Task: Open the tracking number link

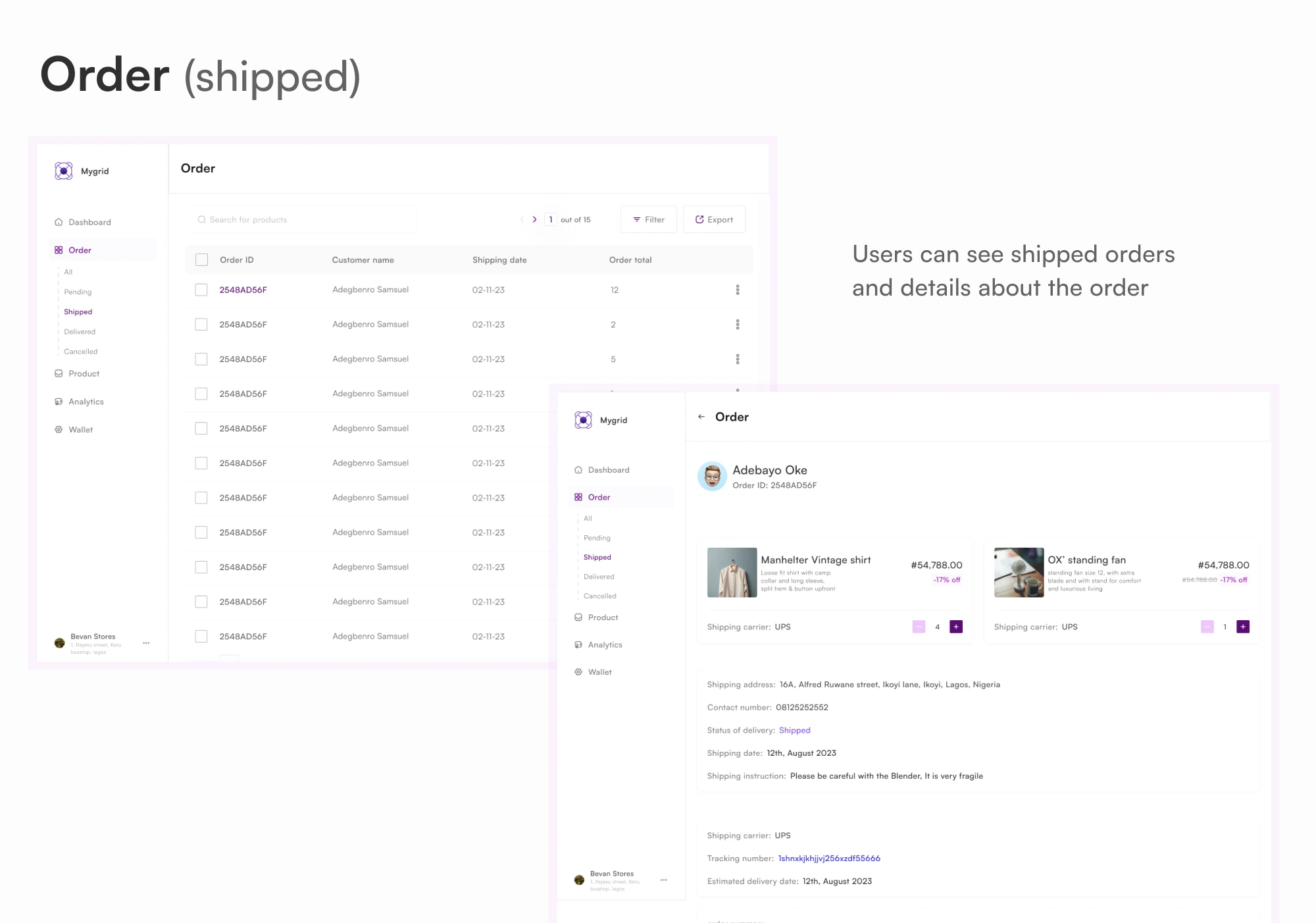Action: [x=829, y=858]
